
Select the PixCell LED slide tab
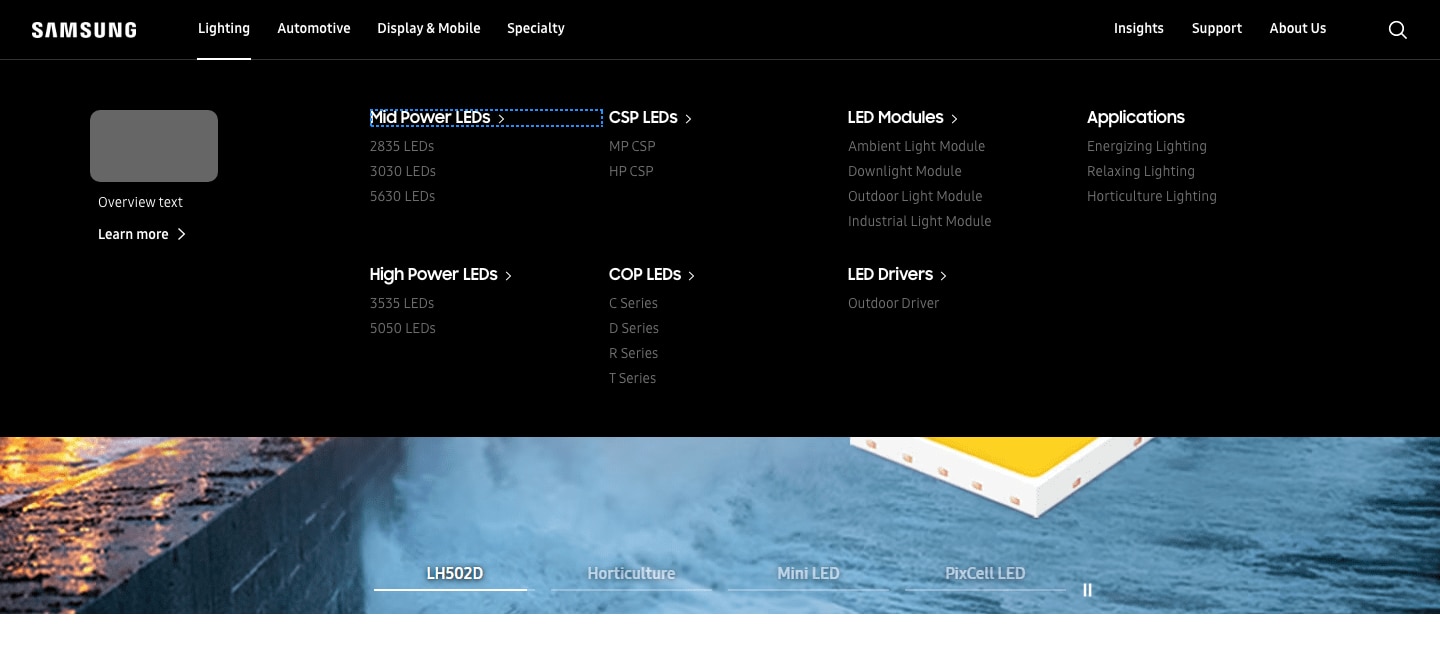coord(985,573)
